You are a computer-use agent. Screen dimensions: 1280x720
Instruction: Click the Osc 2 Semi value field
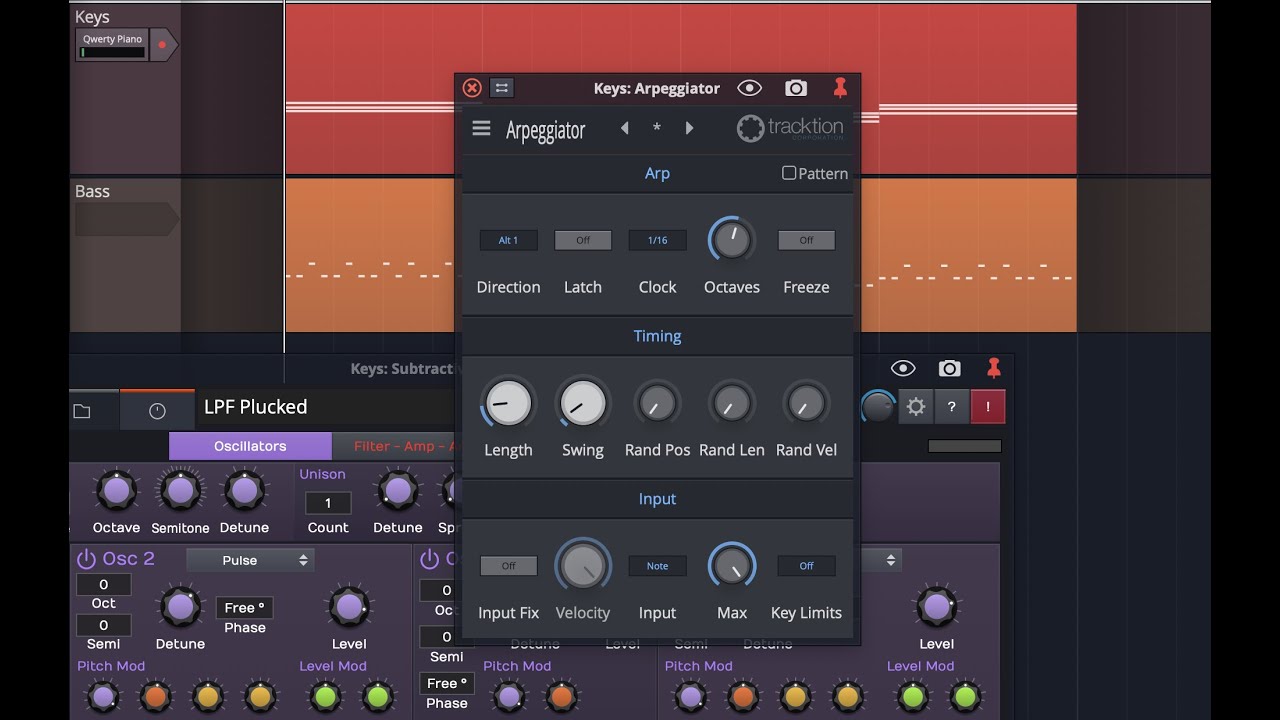click(103, 625)
